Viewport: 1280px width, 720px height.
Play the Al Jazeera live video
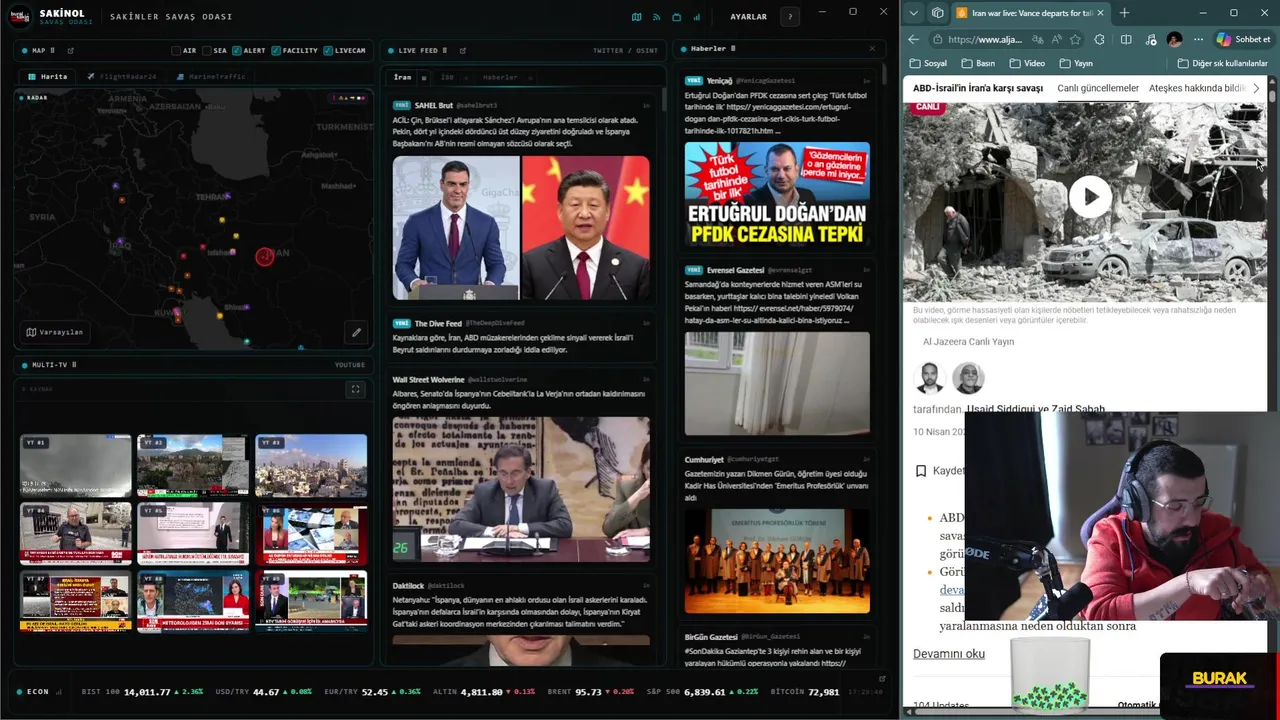coord(1090,196)
